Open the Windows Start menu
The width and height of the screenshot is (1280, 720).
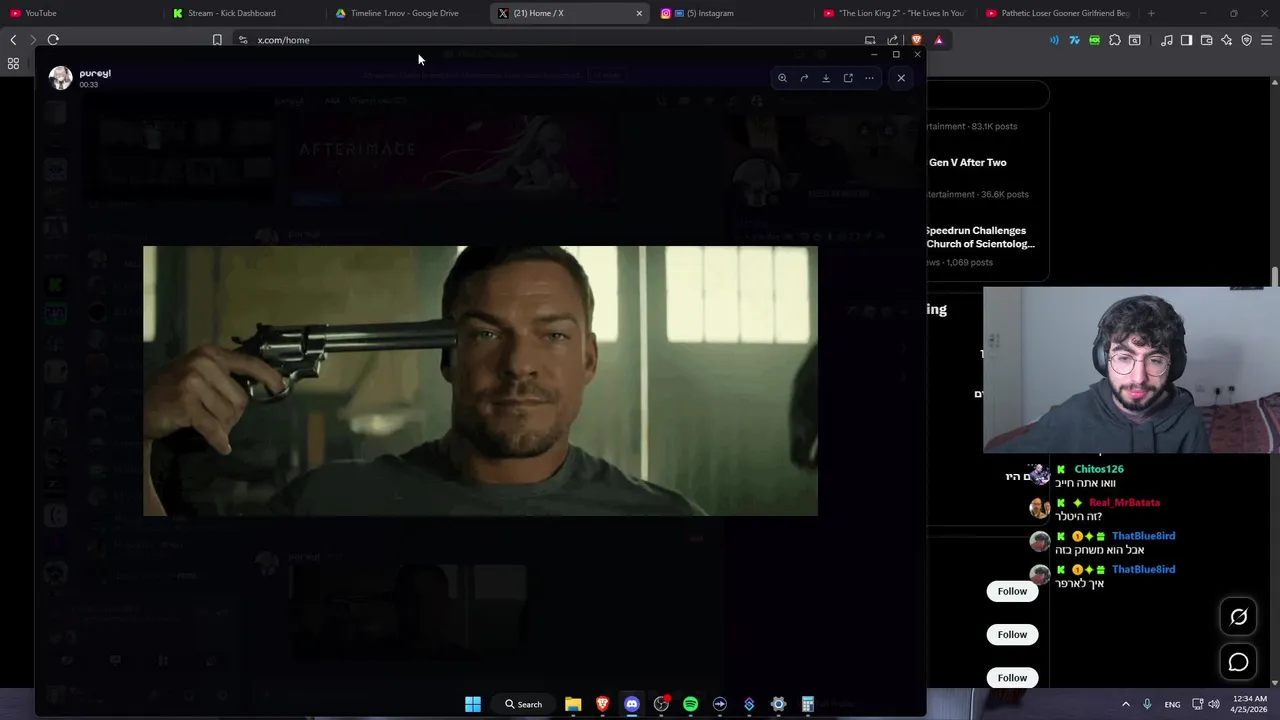(x=473, y=704)
